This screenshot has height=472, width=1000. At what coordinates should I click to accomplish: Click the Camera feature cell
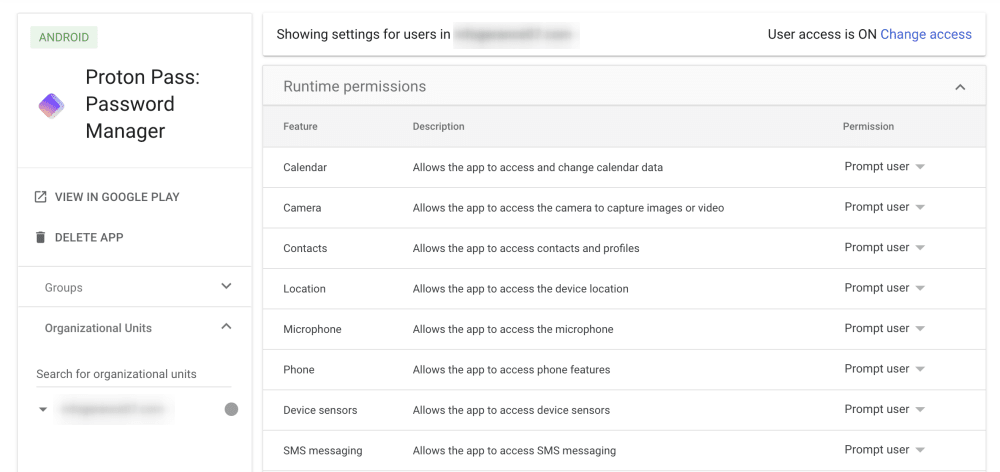(x=302, y=208)
